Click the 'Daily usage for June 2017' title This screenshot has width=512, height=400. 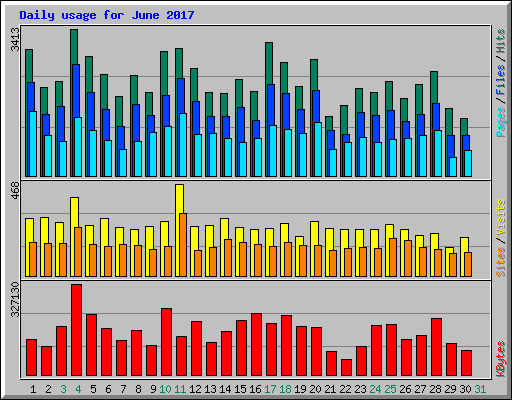pyautogui.click(x=107, y=15)
